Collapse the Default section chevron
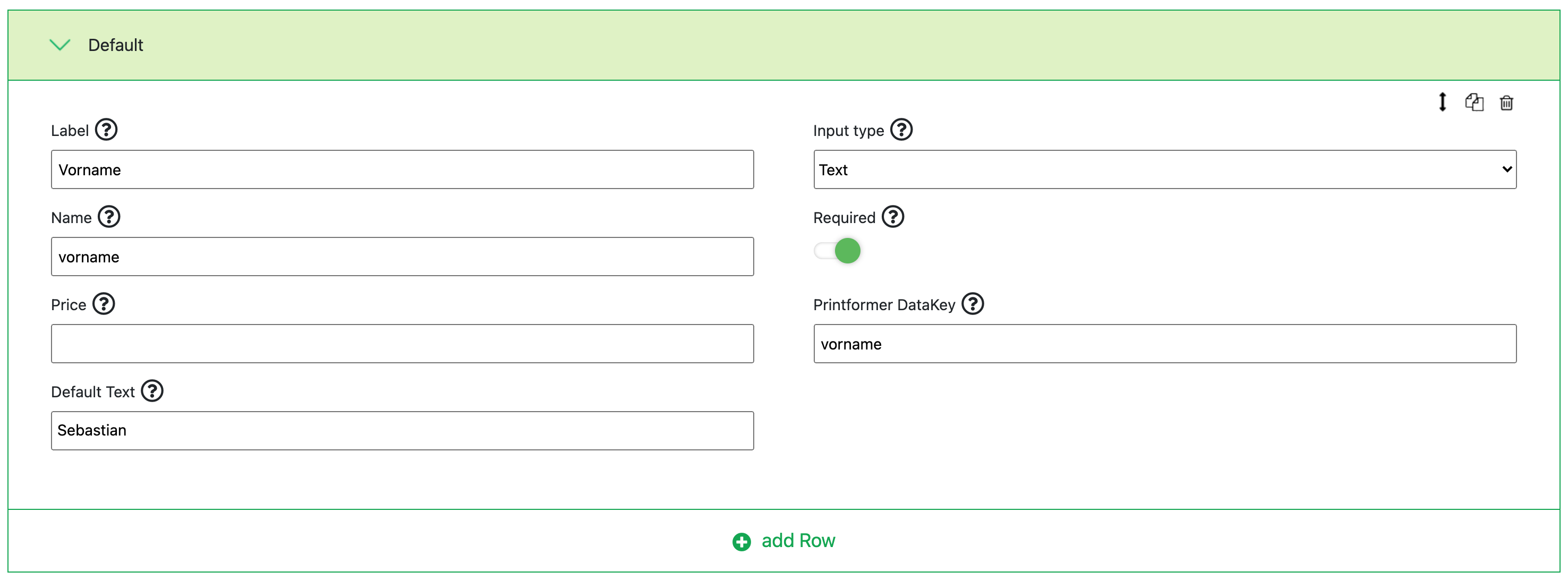The image size is (1568, 580). click(x=59, y=45)
